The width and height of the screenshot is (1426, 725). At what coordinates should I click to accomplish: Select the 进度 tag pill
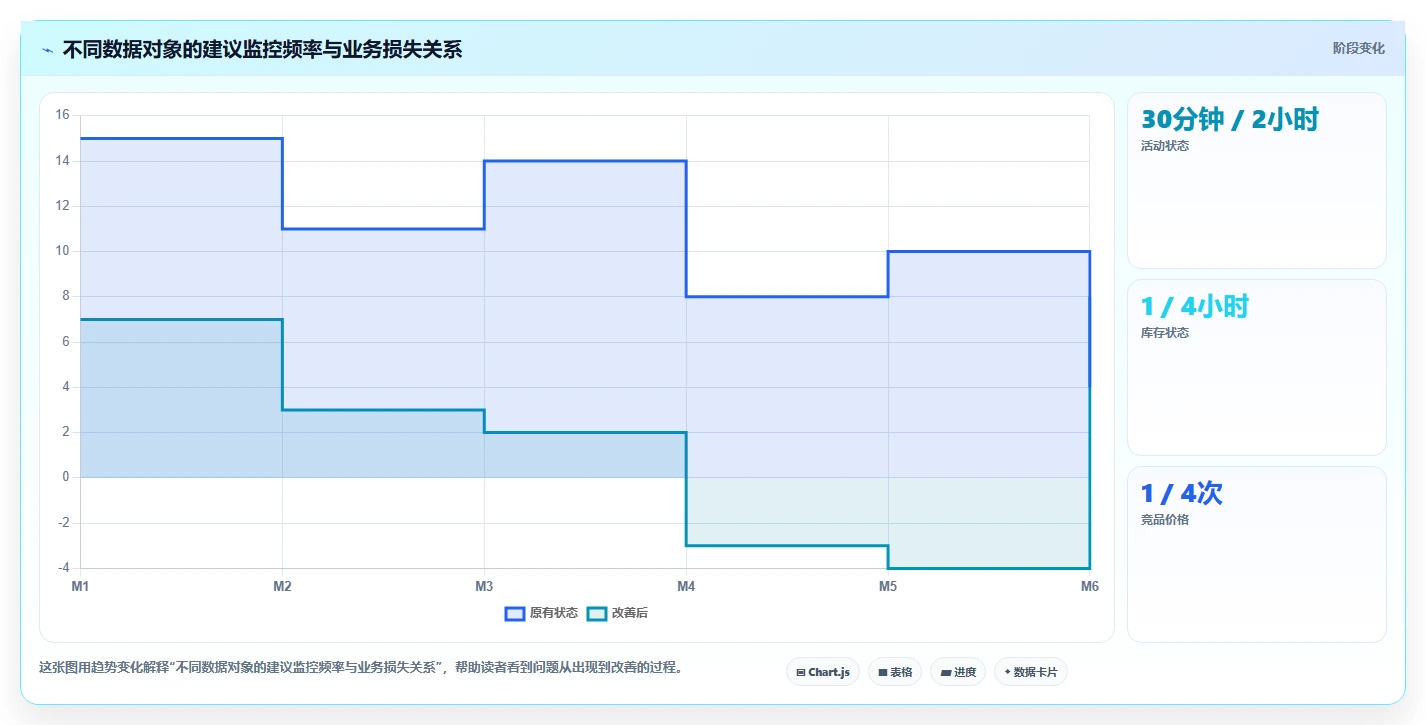(958, 672)
